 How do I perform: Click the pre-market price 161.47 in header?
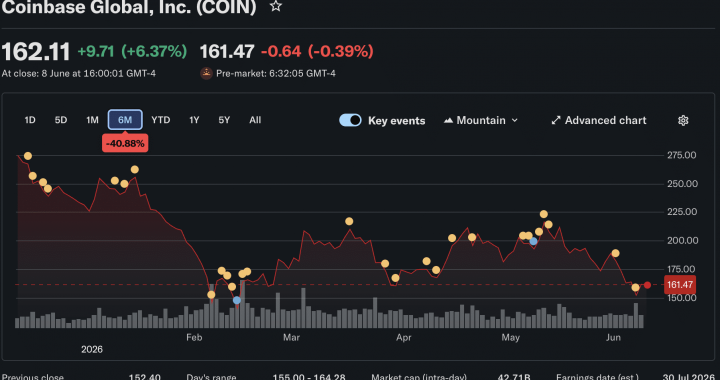pyautogui.click(x=227, y=51)
